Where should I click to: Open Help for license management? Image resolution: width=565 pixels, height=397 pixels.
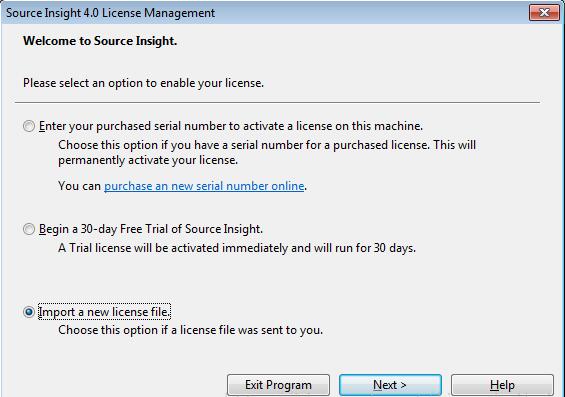point(502,385)
